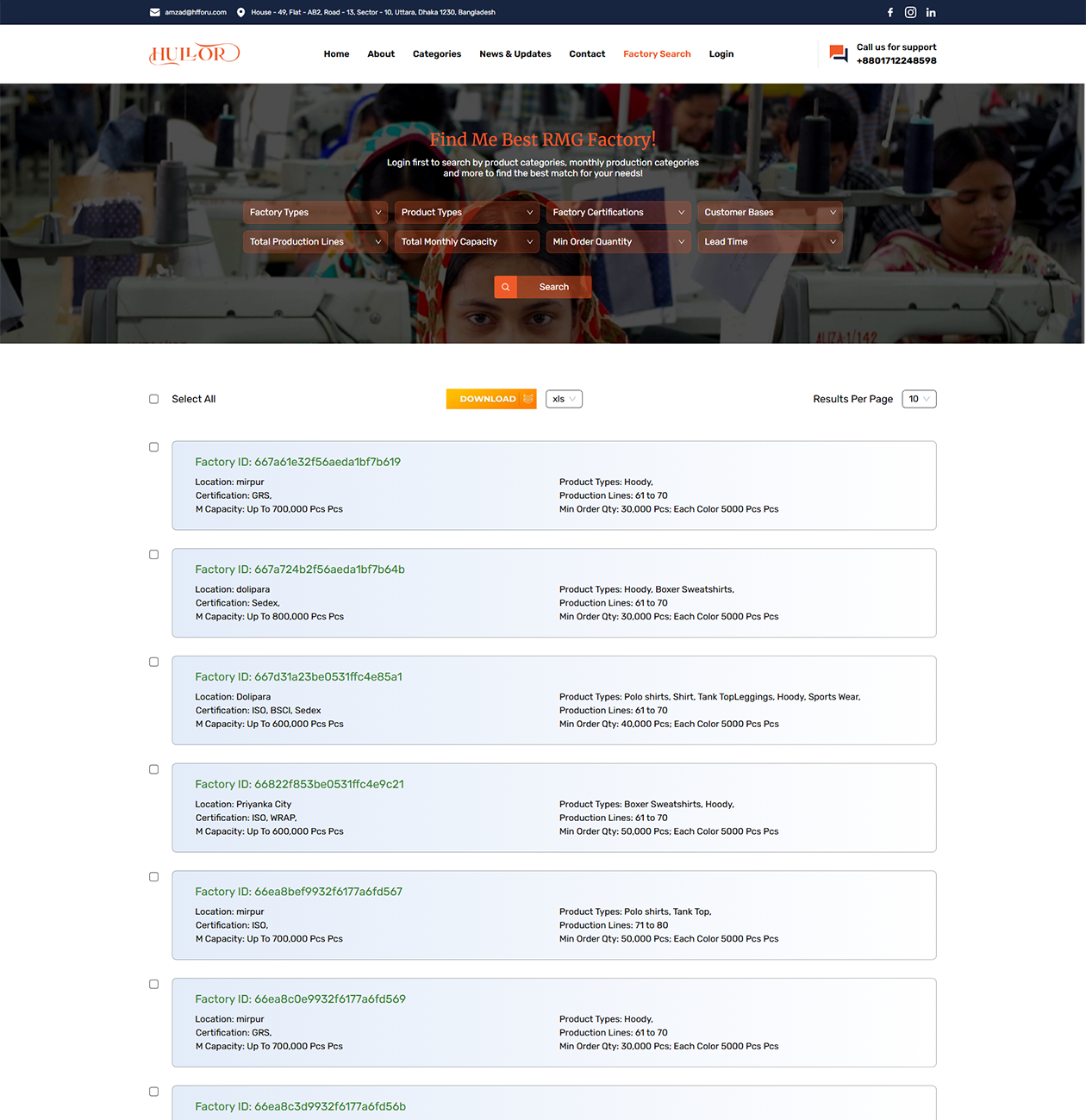Viewport: 1086px width, 1120px height.
Task: Tick the Select All checkbox
Action: (154, 399)
